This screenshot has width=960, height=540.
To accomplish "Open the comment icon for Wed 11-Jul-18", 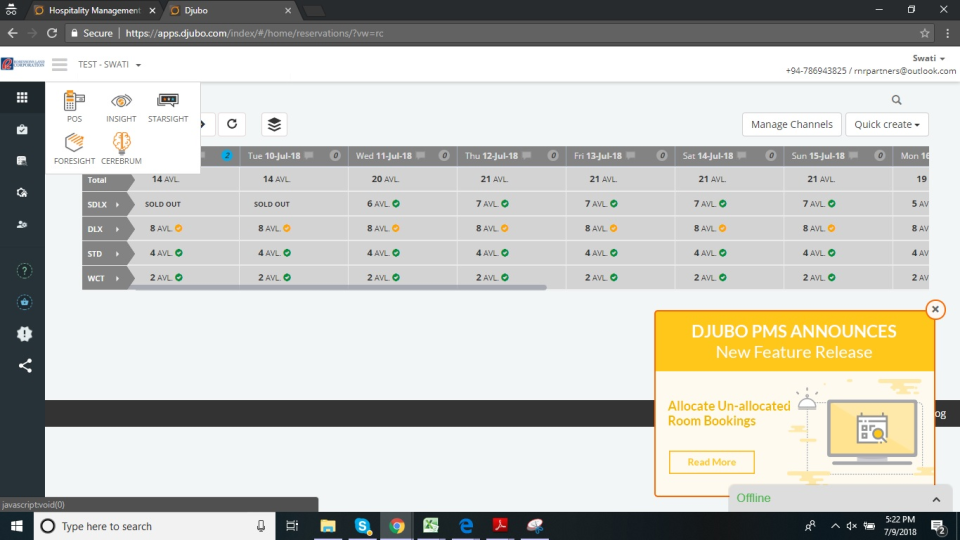I will (x=421, y=156).
